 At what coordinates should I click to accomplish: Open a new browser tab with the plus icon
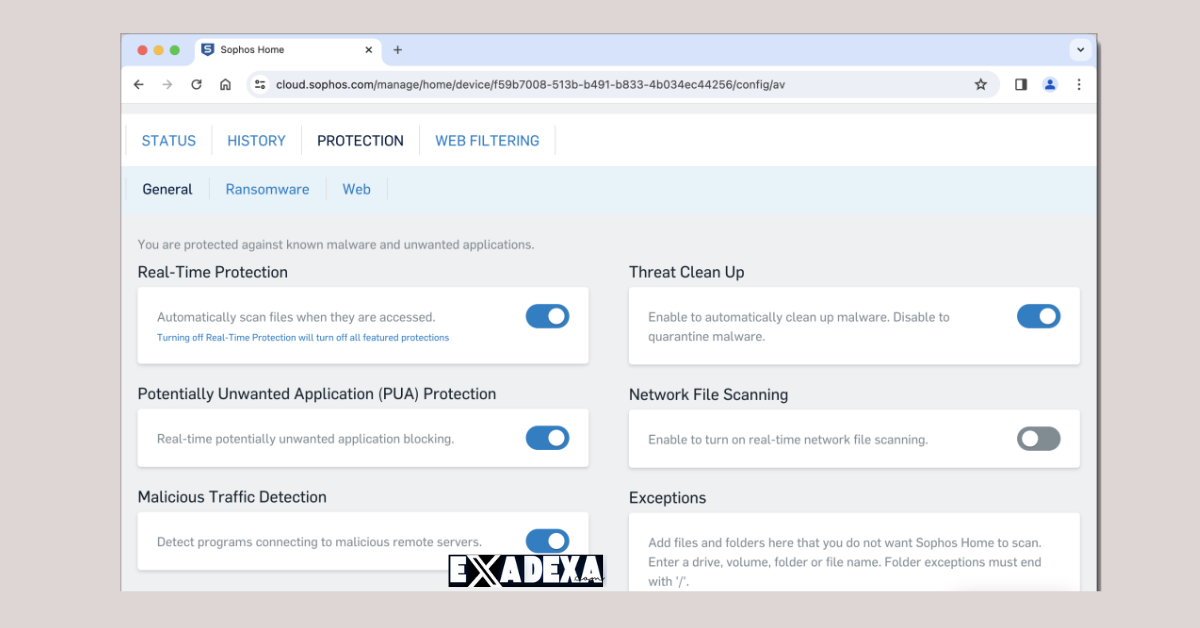pos(397,49)
